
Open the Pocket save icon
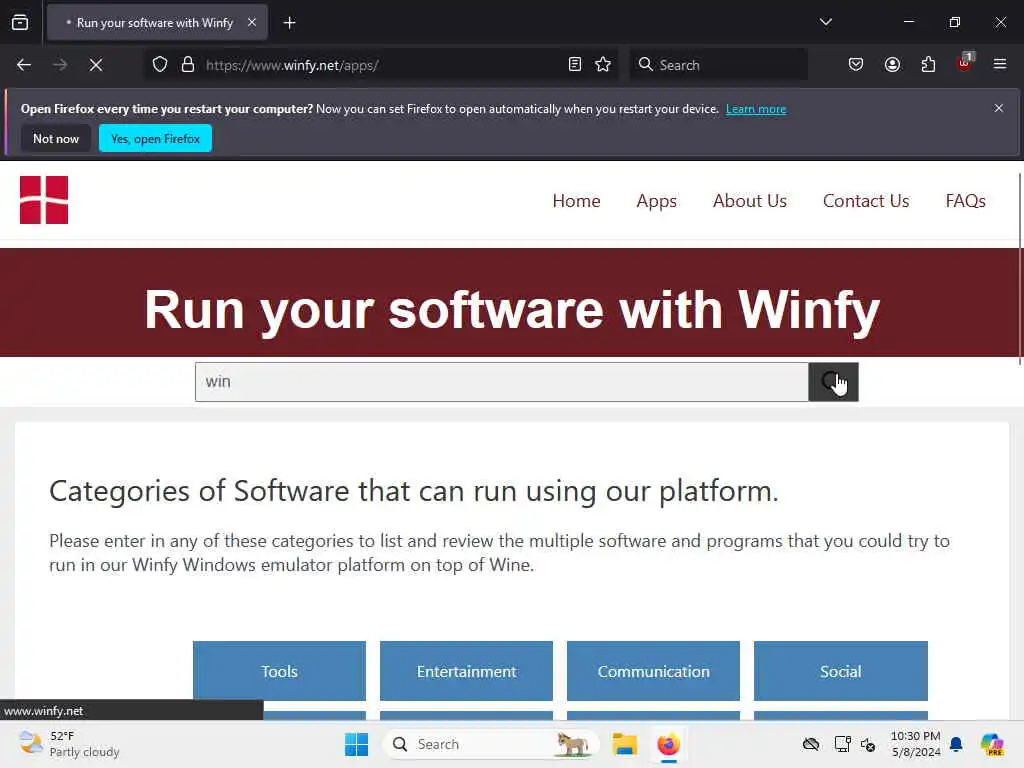click(856, 65)
